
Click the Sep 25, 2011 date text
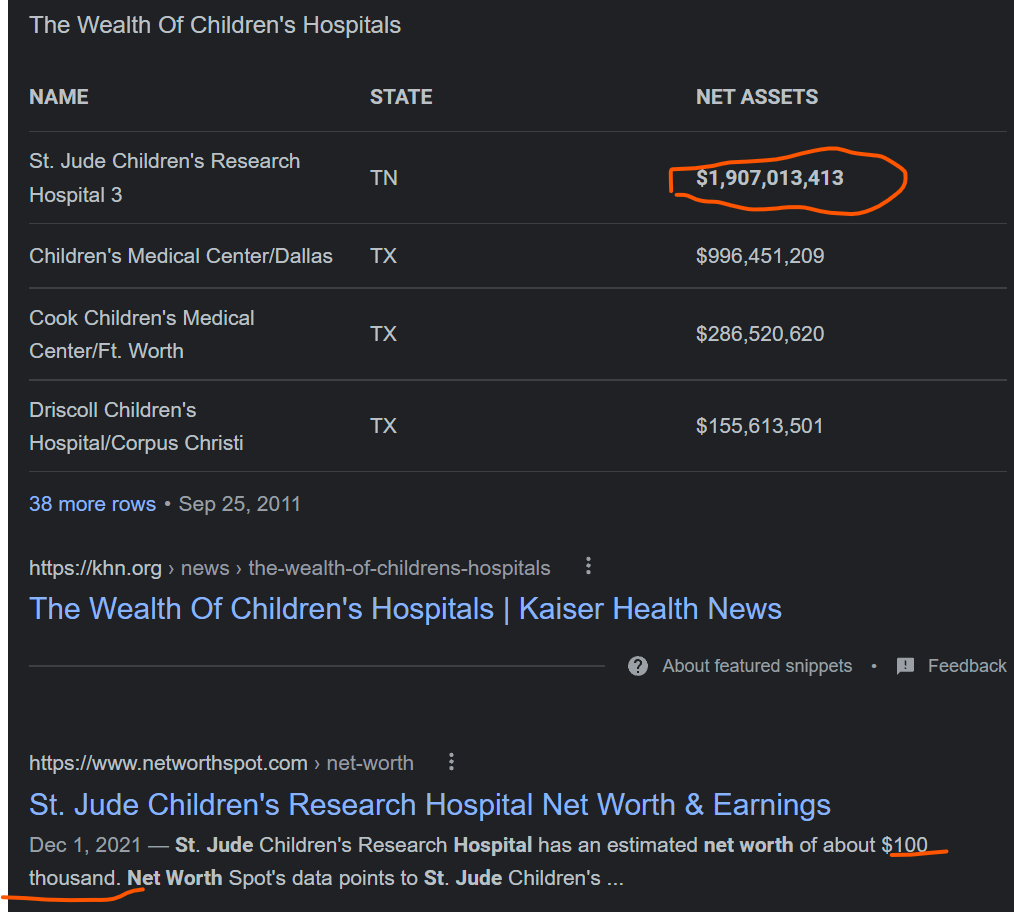(x=239, y=504)
